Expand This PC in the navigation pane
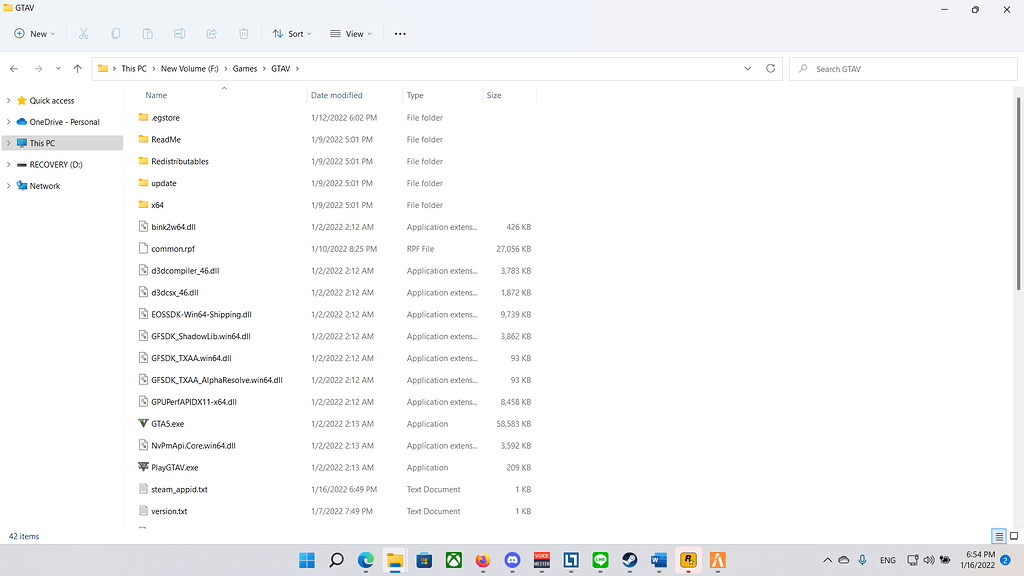The width and height of the screenshot is (1024, 576). (x=7, y=142)
